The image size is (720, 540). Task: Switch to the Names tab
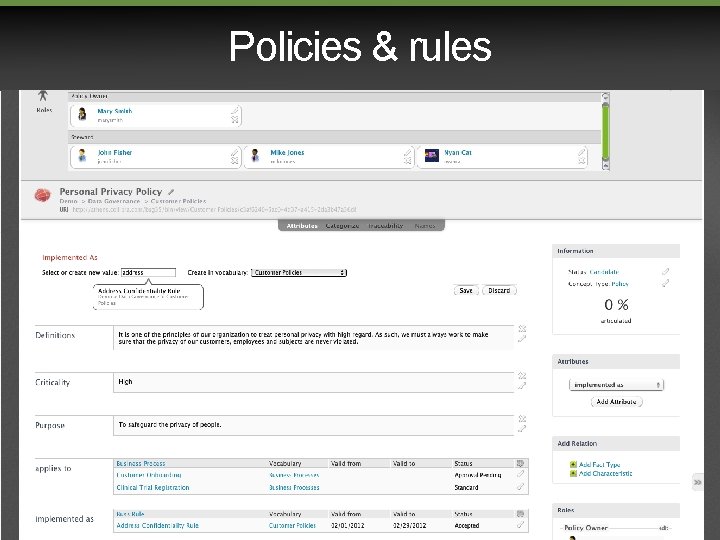(x=425, y=226)
